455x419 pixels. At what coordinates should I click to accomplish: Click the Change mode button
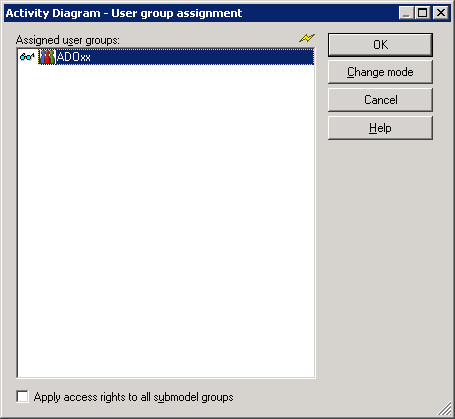click(x=380, y=72)
